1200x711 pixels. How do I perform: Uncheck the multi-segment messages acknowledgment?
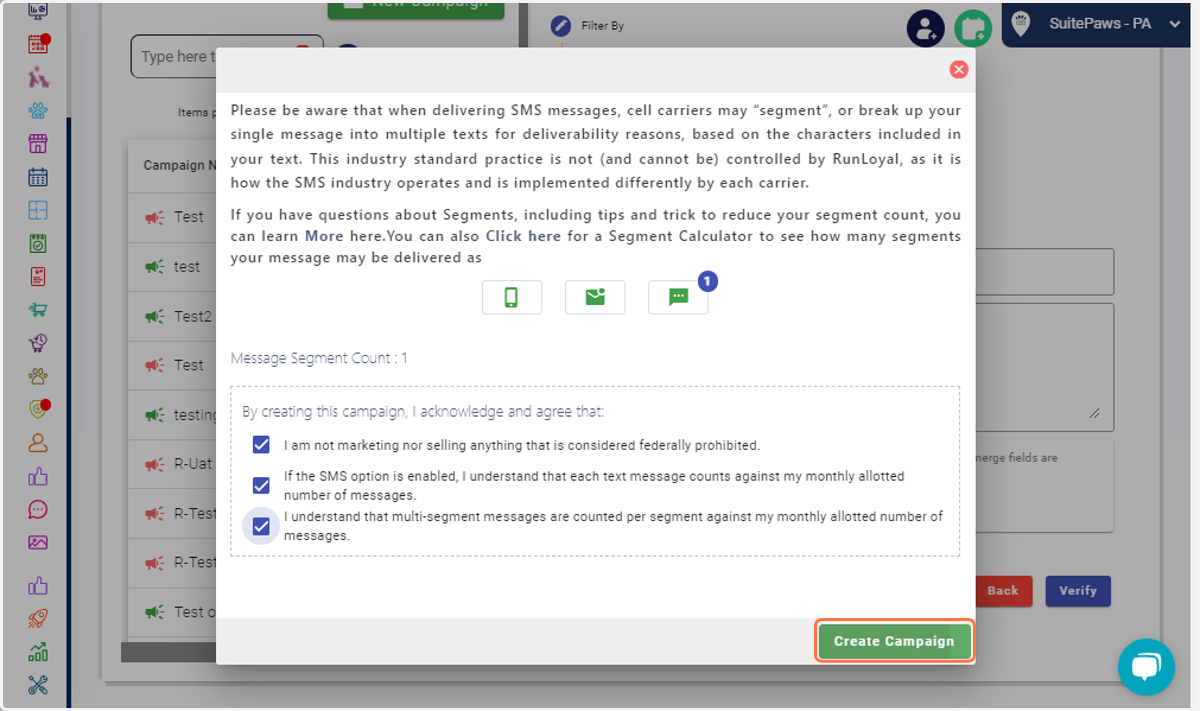point(261,526)
